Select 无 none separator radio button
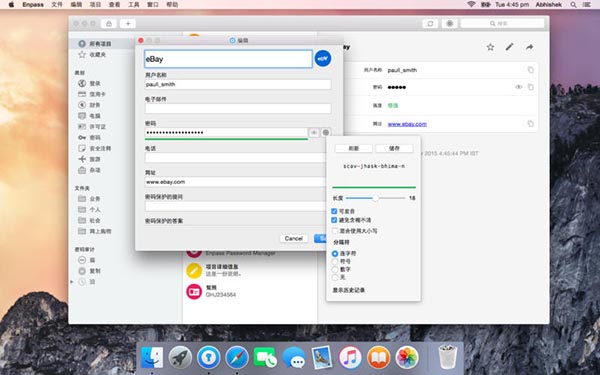 click(335, 277)
